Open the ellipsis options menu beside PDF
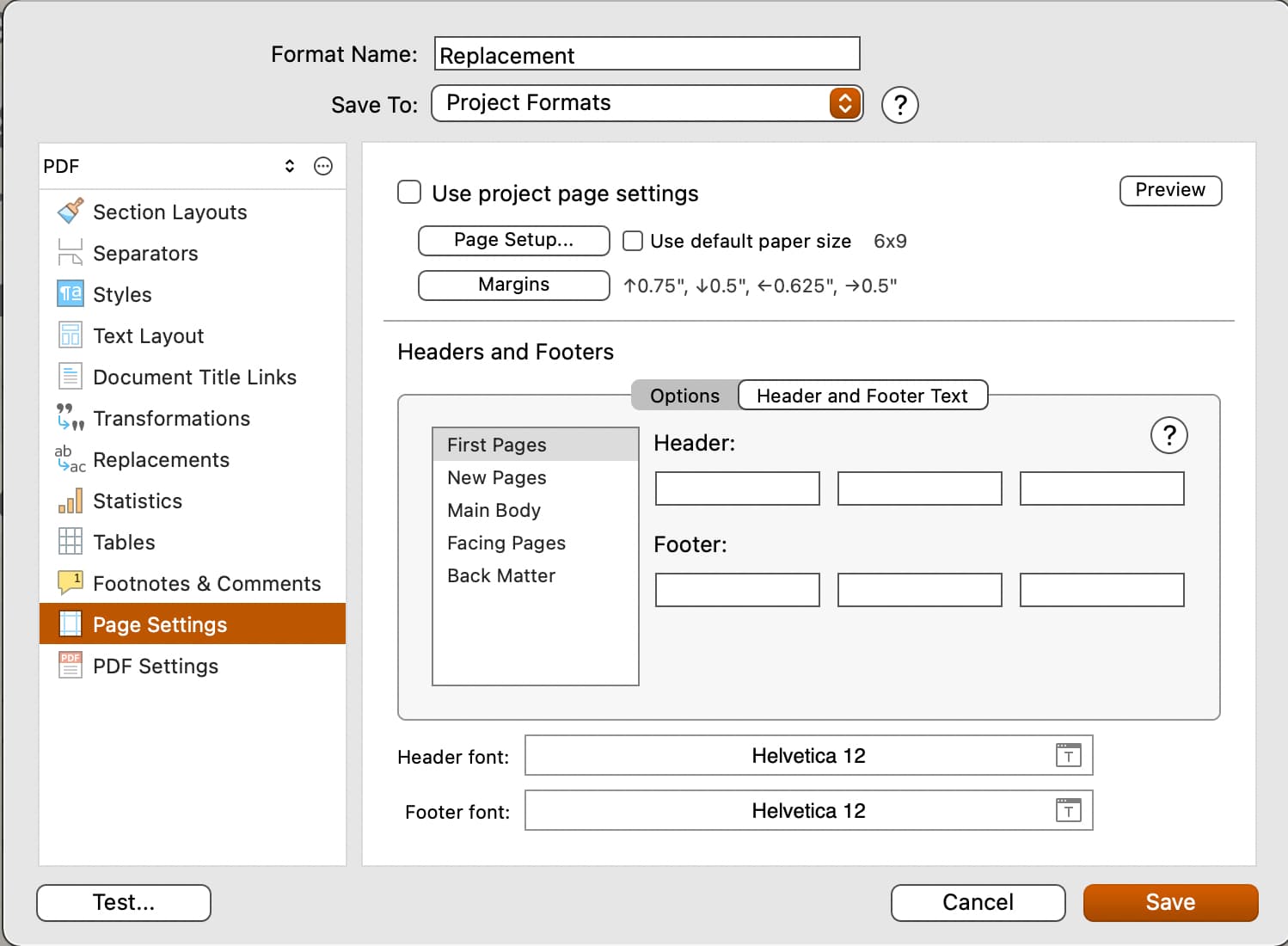This screenshot has width=1288, height=946. tap(323, 166)
